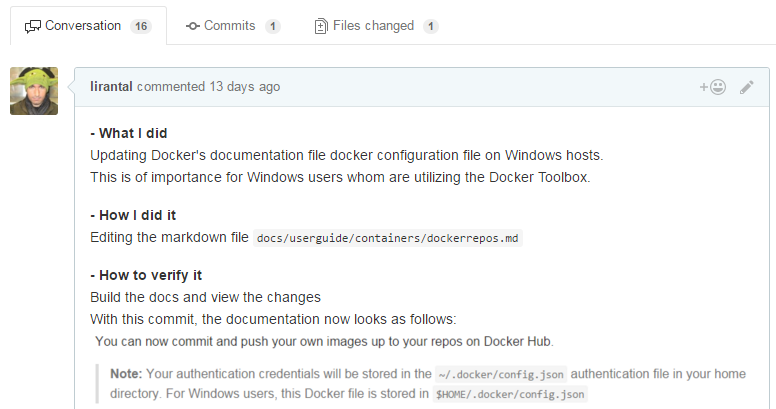776x409 pixels.
Task: Click the Files changed count badge
Action: click(x=431, y=27)
